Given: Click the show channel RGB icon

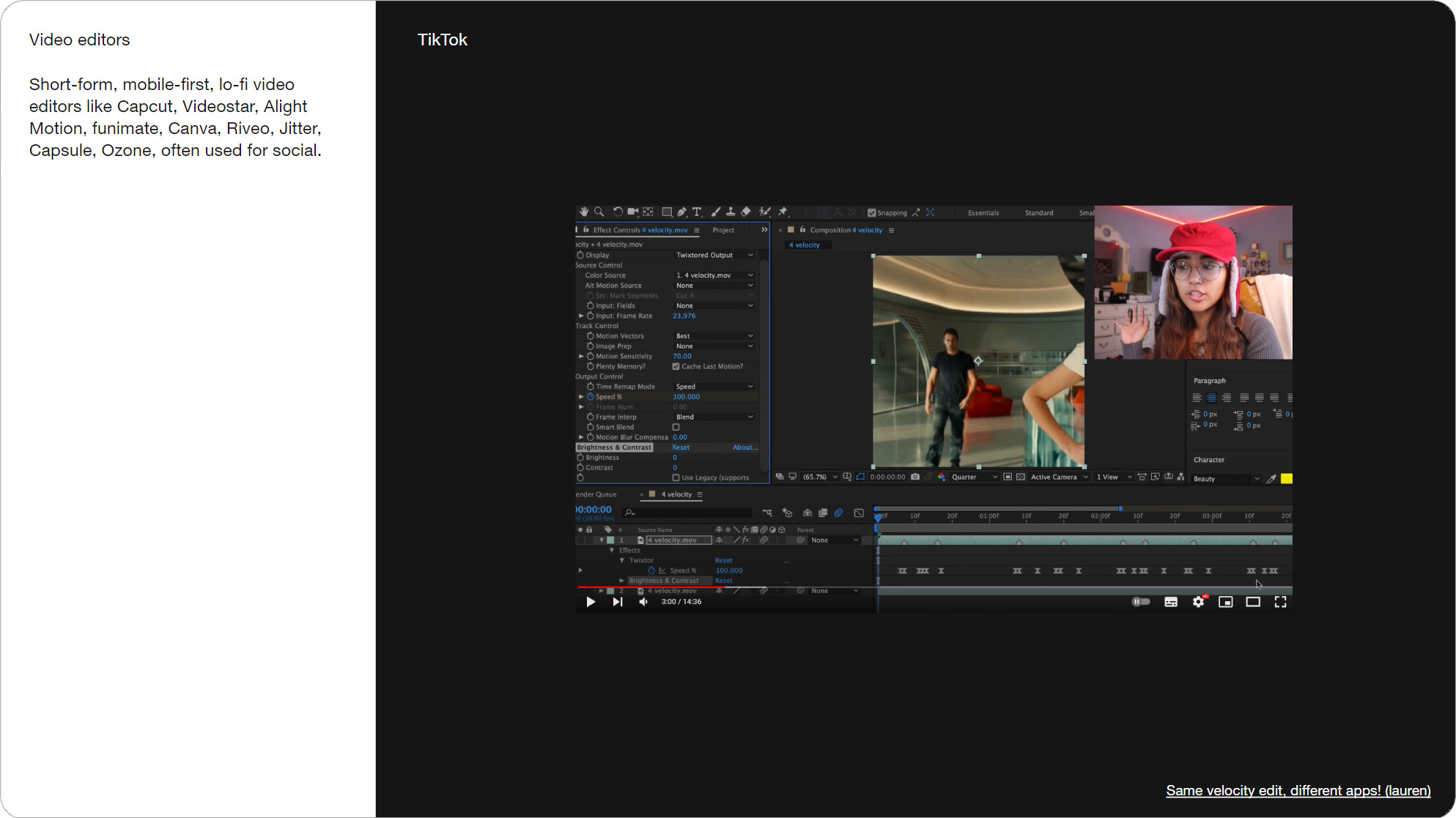Looking at the screenshot, I should coord(942,477).
